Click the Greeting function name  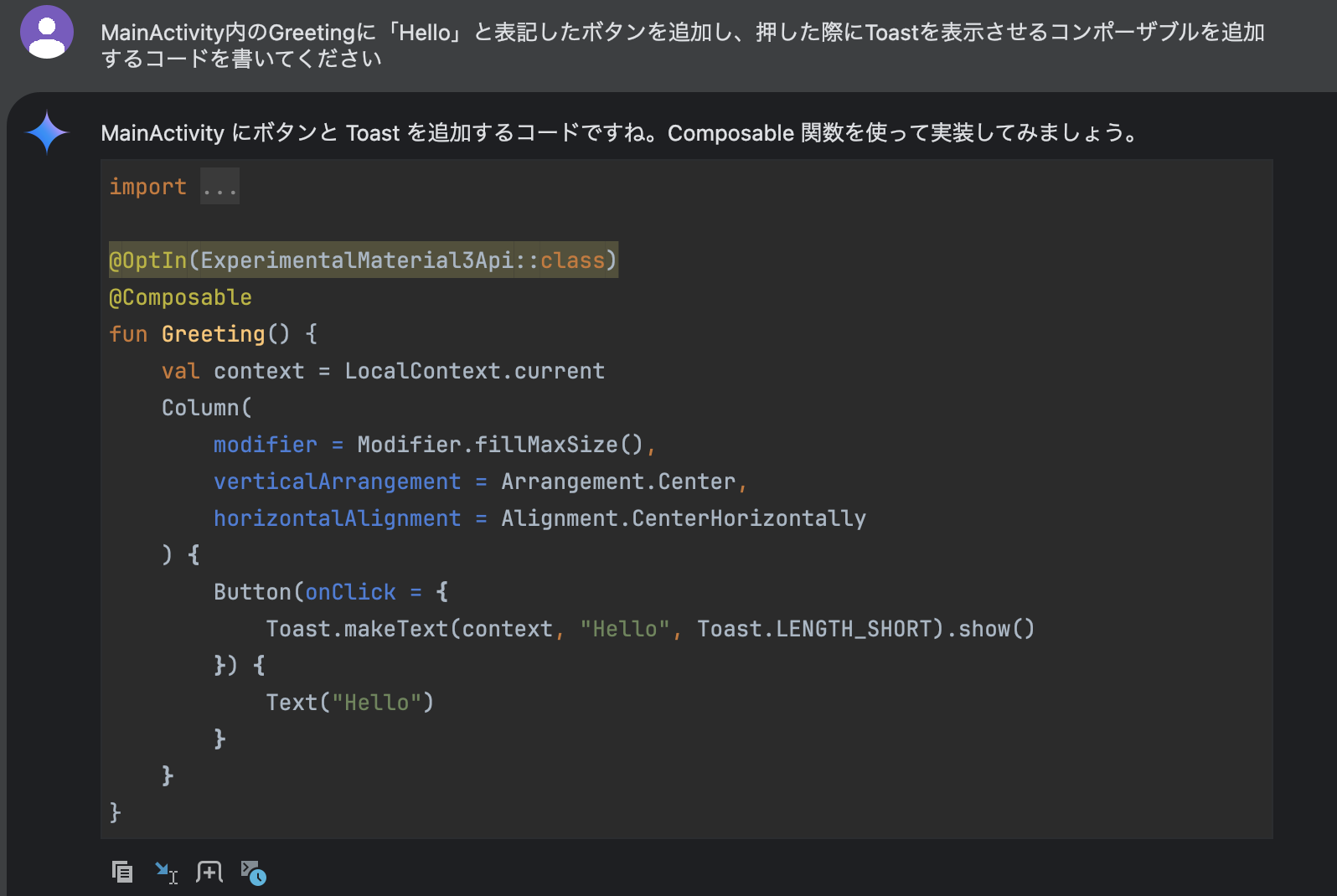(x=213, y=334)
